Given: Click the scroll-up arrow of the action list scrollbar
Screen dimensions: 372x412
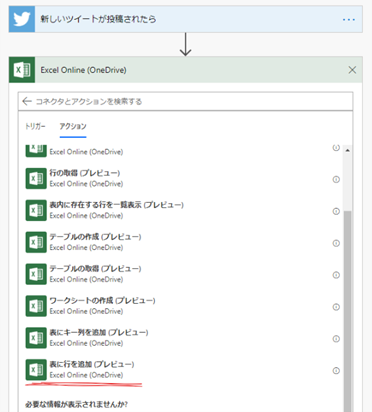Looking at the screenshot, I should pos(347,150).
